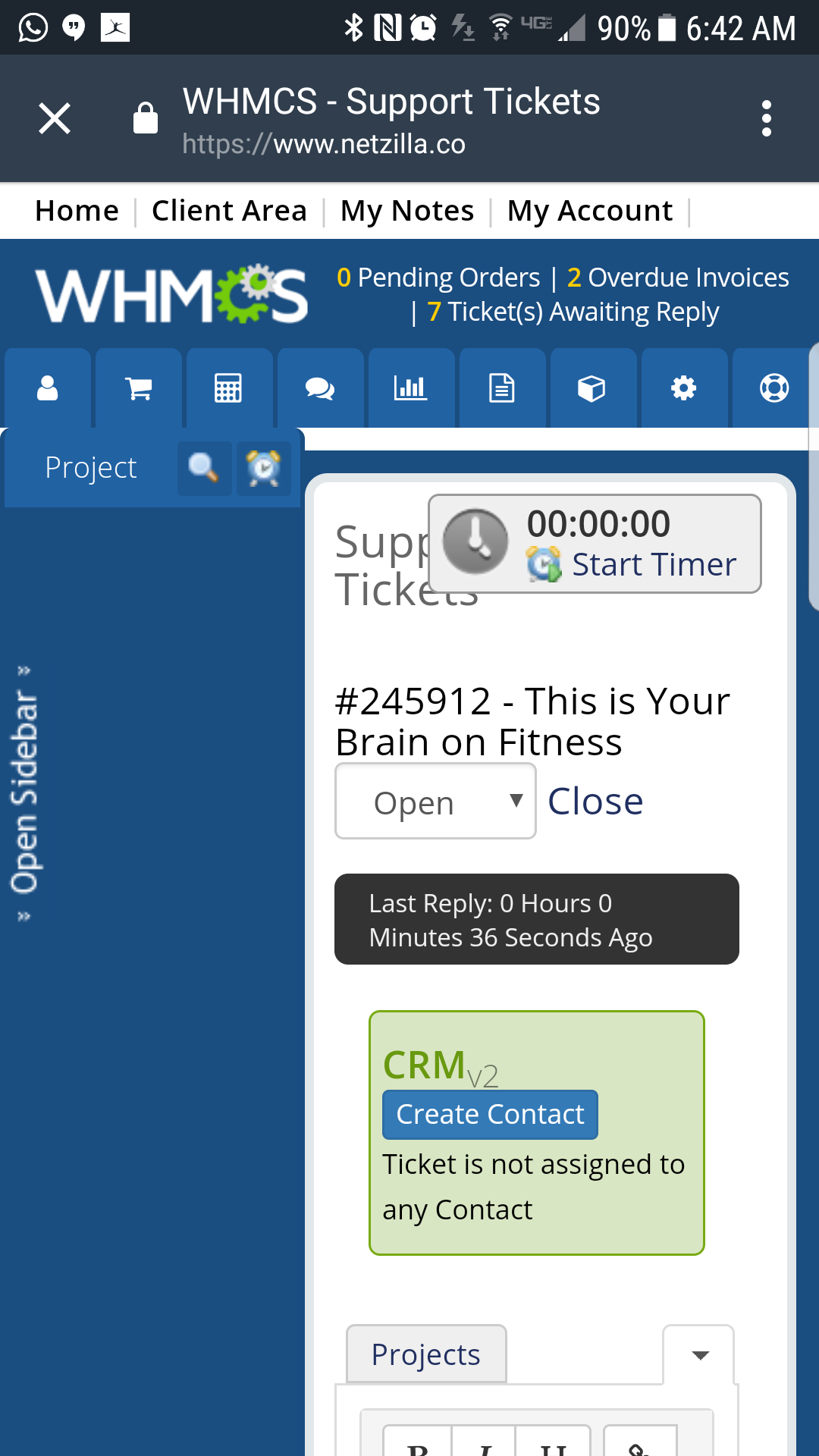Expand the Open ticket status dropdown
Screen dimensions: 819x1456
point(435,802)
